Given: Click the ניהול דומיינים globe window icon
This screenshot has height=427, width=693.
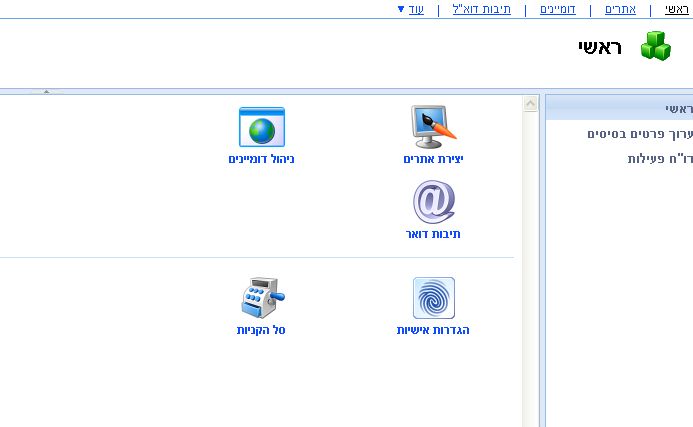Looking at the screenshot, I should [261, 127].
